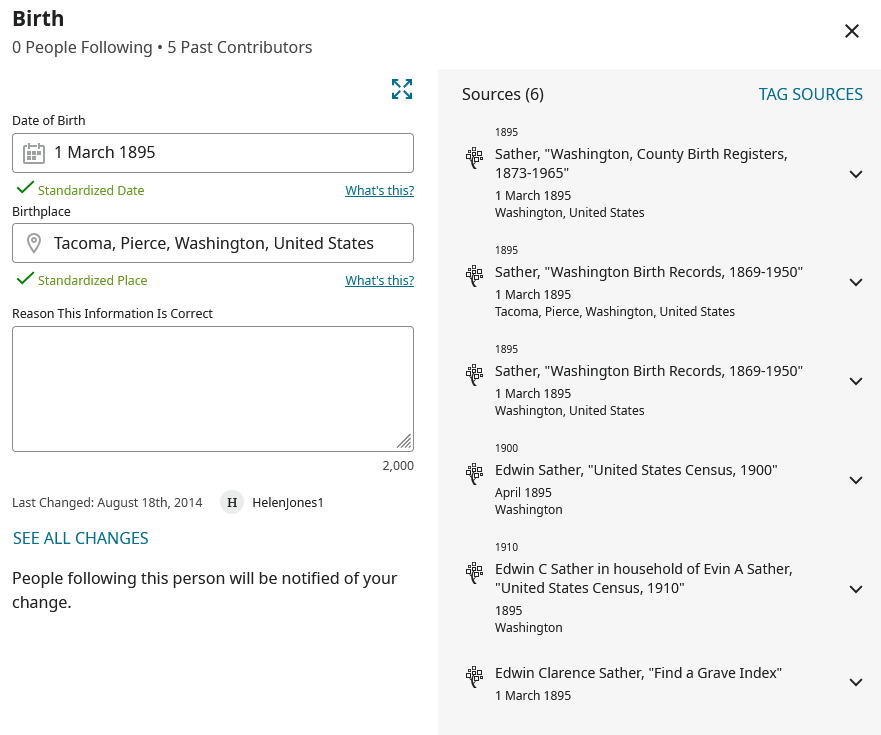Click the tree icon beside Tacoma Birth Records source
The height and width of the screenshot is (735, 881).
(475, 276)
